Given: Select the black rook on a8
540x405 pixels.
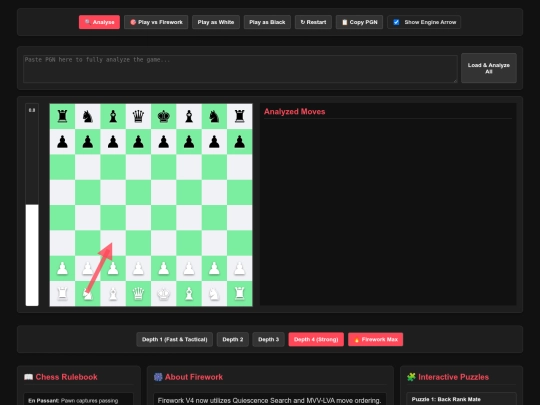Looking at the screenshot, I should 62,116.
